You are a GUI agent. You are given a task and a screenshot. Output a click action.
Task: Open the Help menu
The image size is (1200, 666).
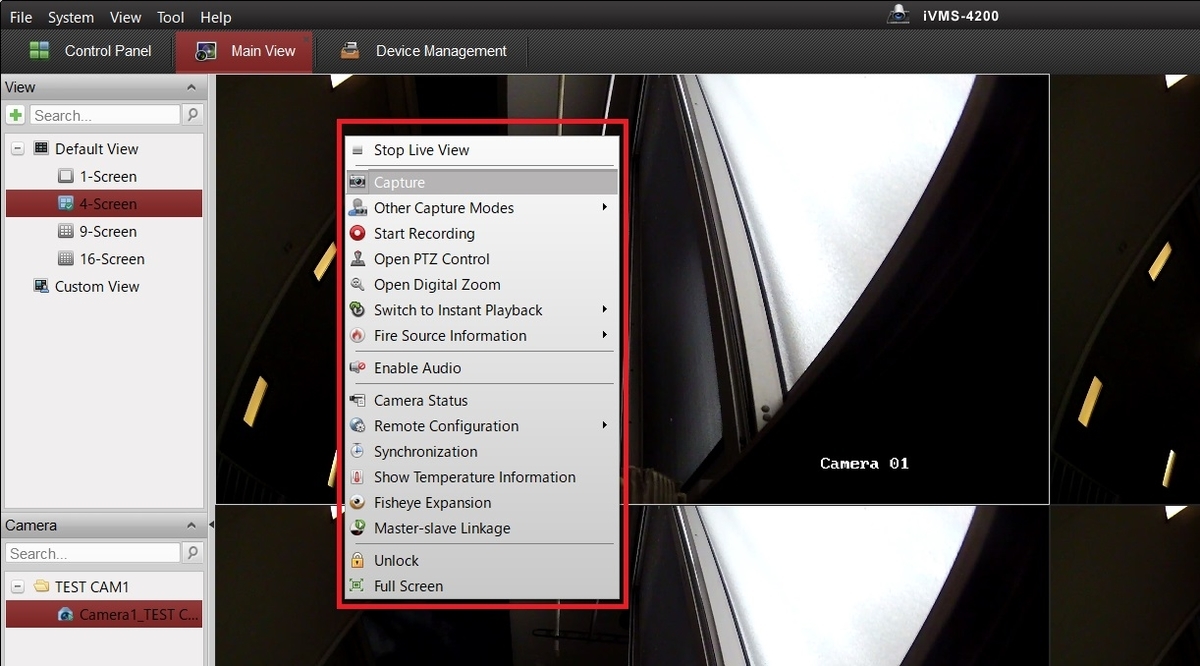(x=216, y=17)
